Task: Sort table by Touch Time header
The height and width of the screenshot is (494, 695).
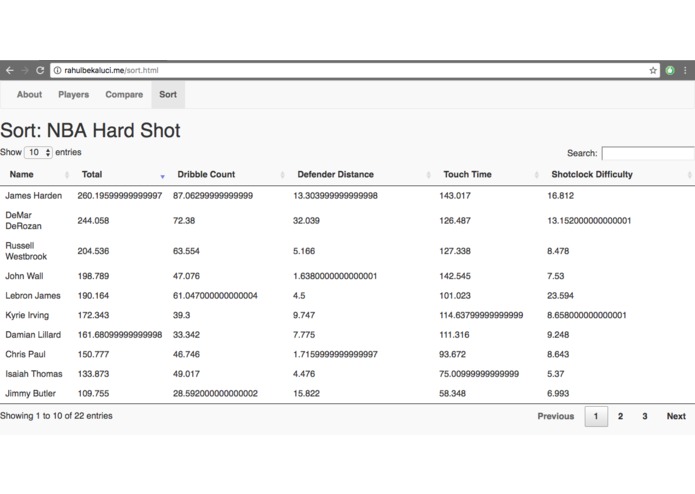Action: 489,175
